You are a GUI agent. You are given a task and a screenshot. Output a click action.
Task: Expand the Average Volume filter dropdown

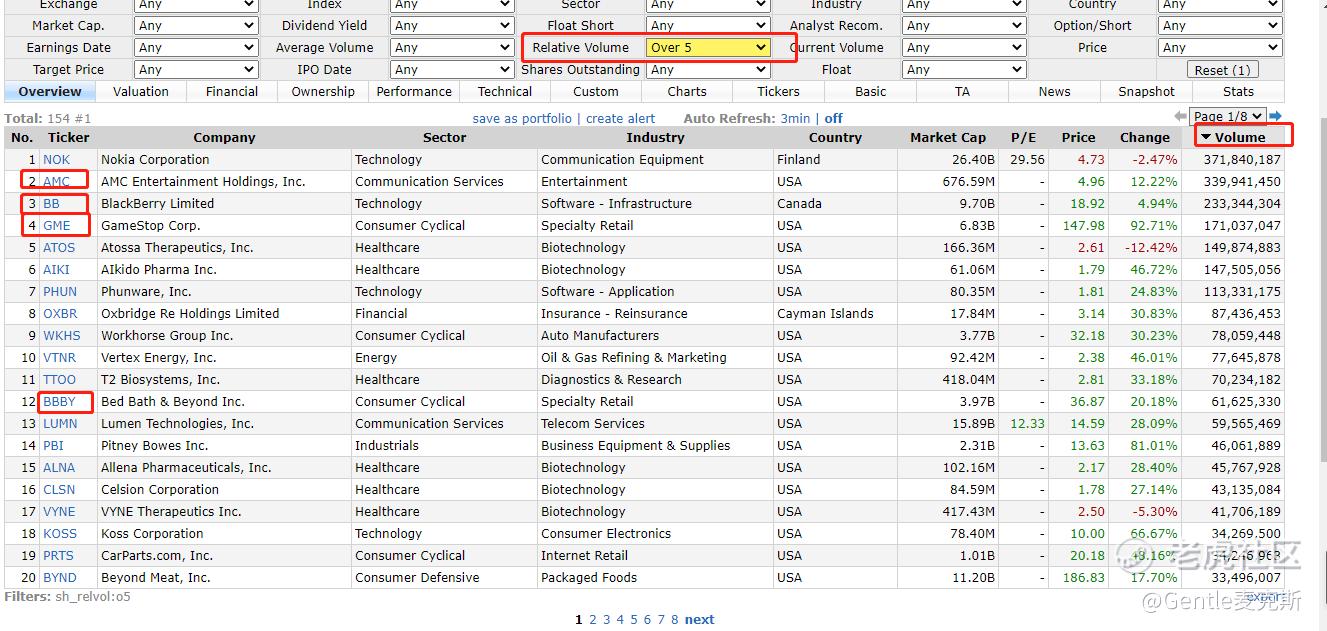coord(452,47)
